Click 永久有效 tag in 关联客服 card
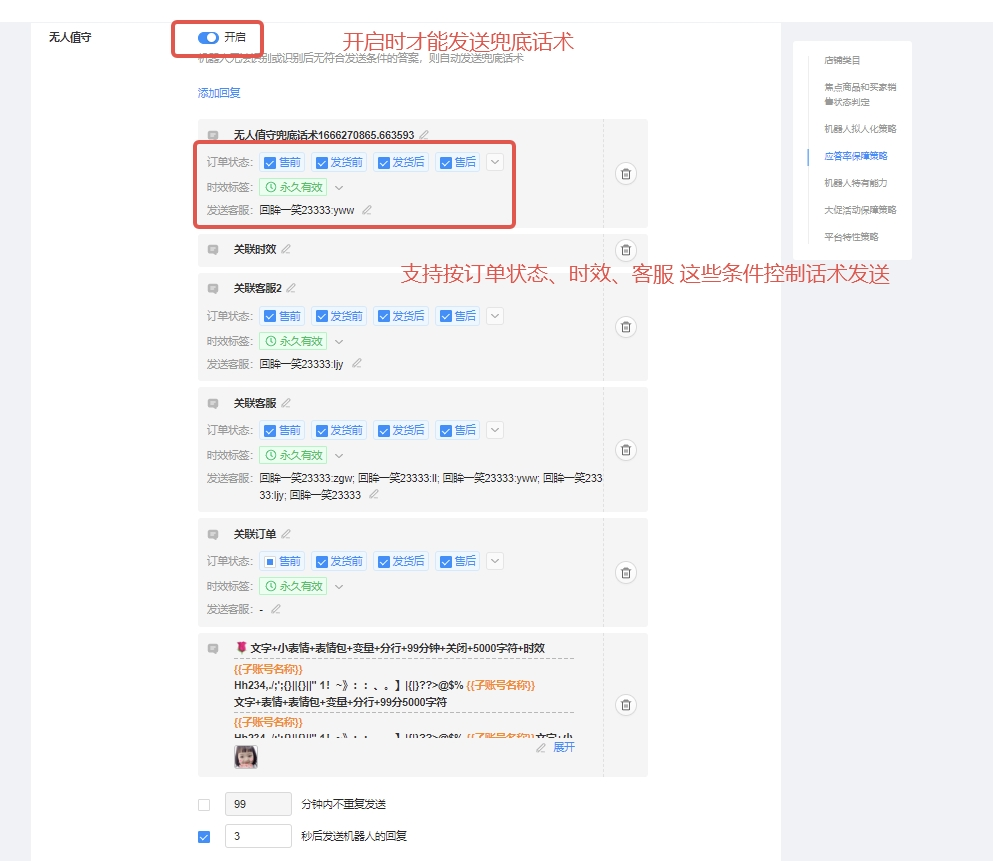Image resolution: width=993 pixels, height=861 pixels. point(293,455)
